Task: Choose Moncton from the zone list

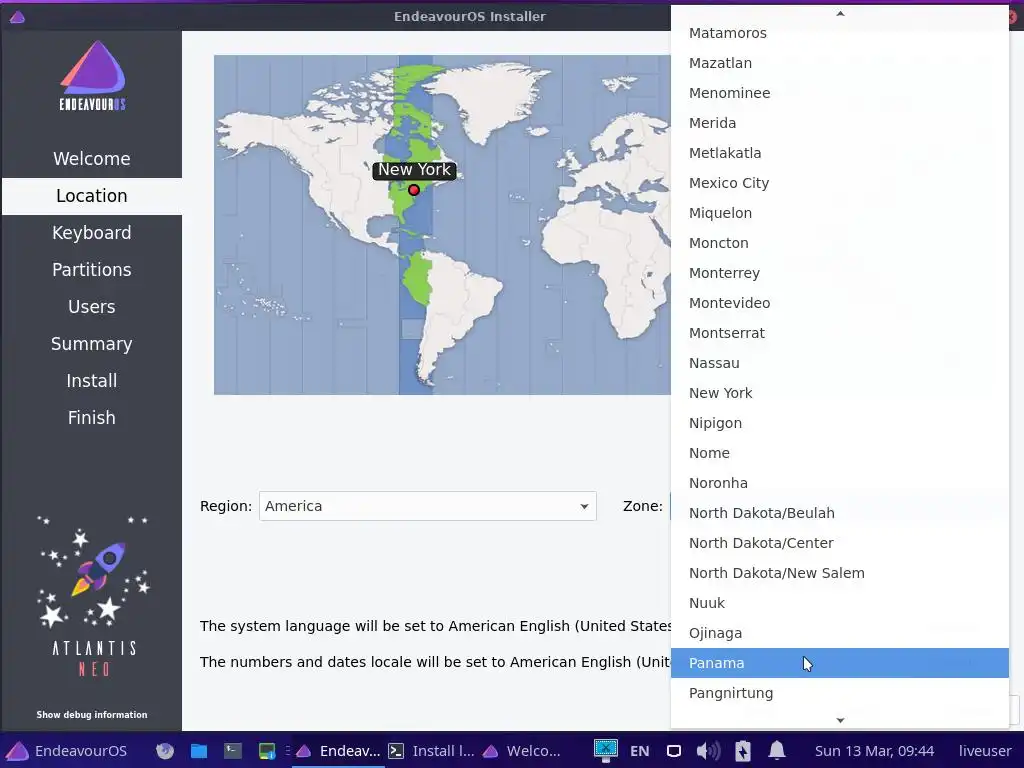Action: coord(839,243)
